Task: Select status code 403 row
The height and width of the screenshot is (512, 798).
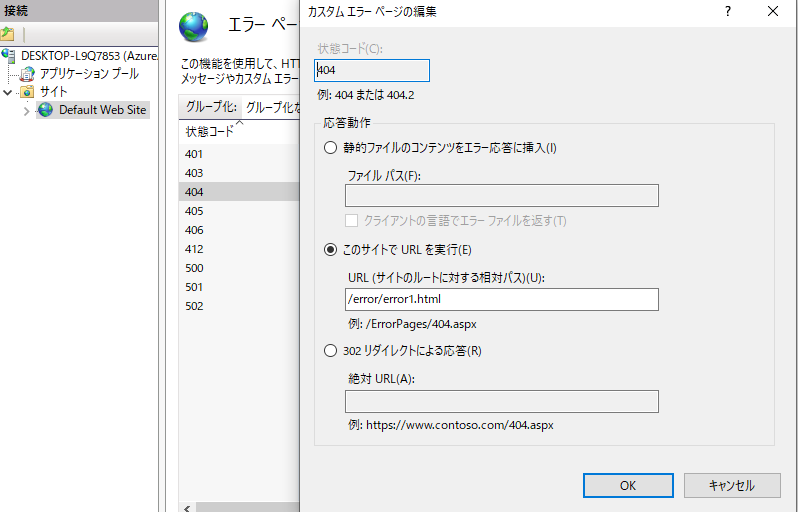Action: [239, 173]
